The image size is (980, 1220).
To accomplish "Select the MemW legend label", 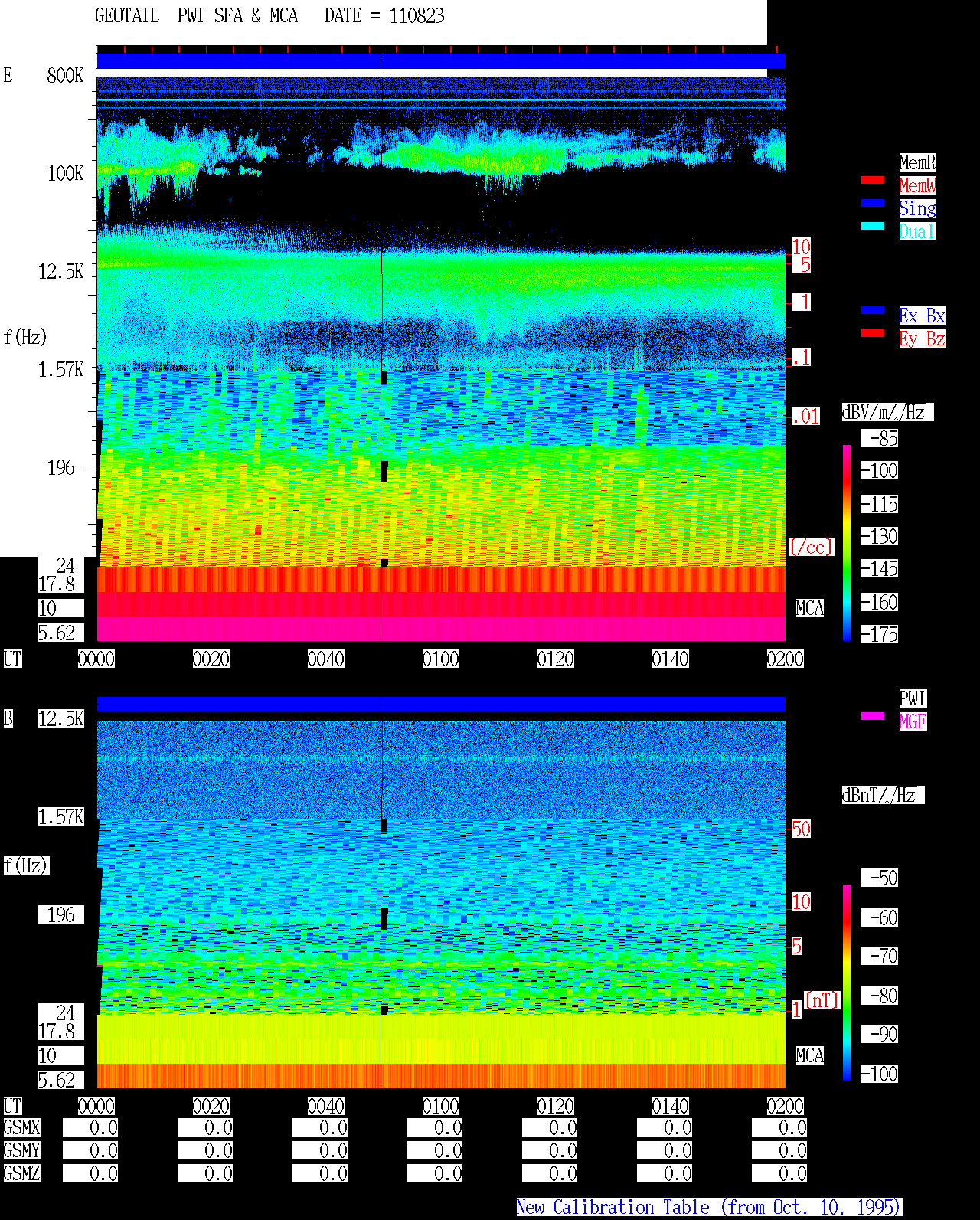I will 917,185.
